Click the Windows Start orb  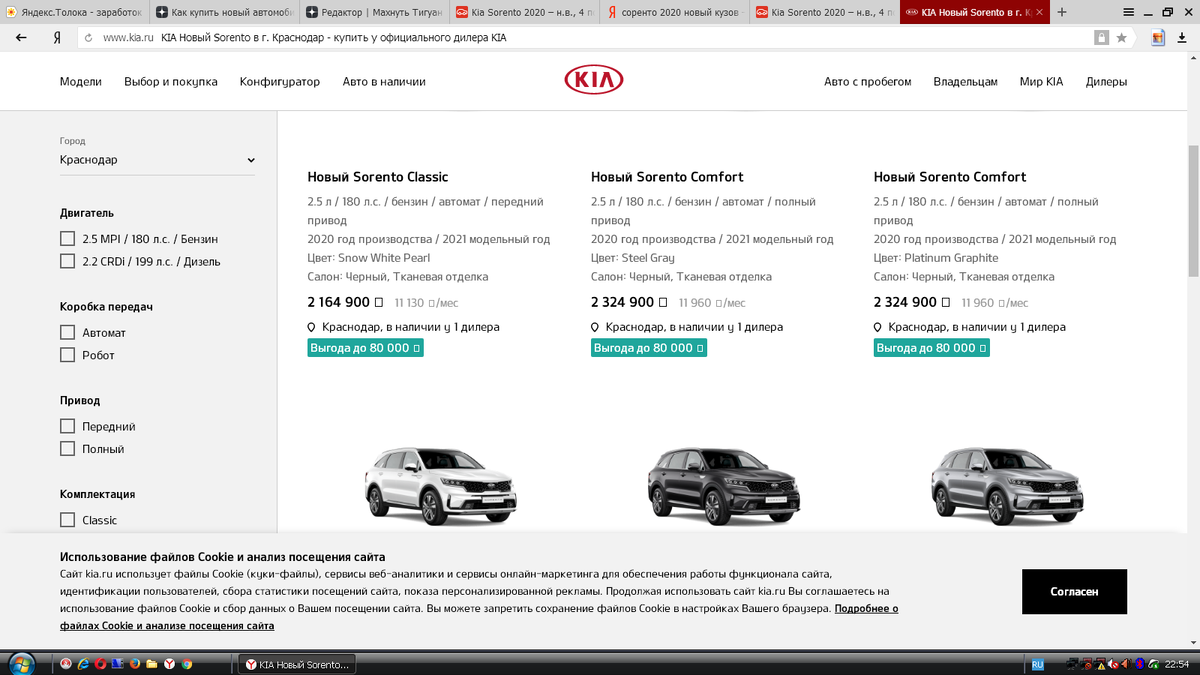[21, 663]
